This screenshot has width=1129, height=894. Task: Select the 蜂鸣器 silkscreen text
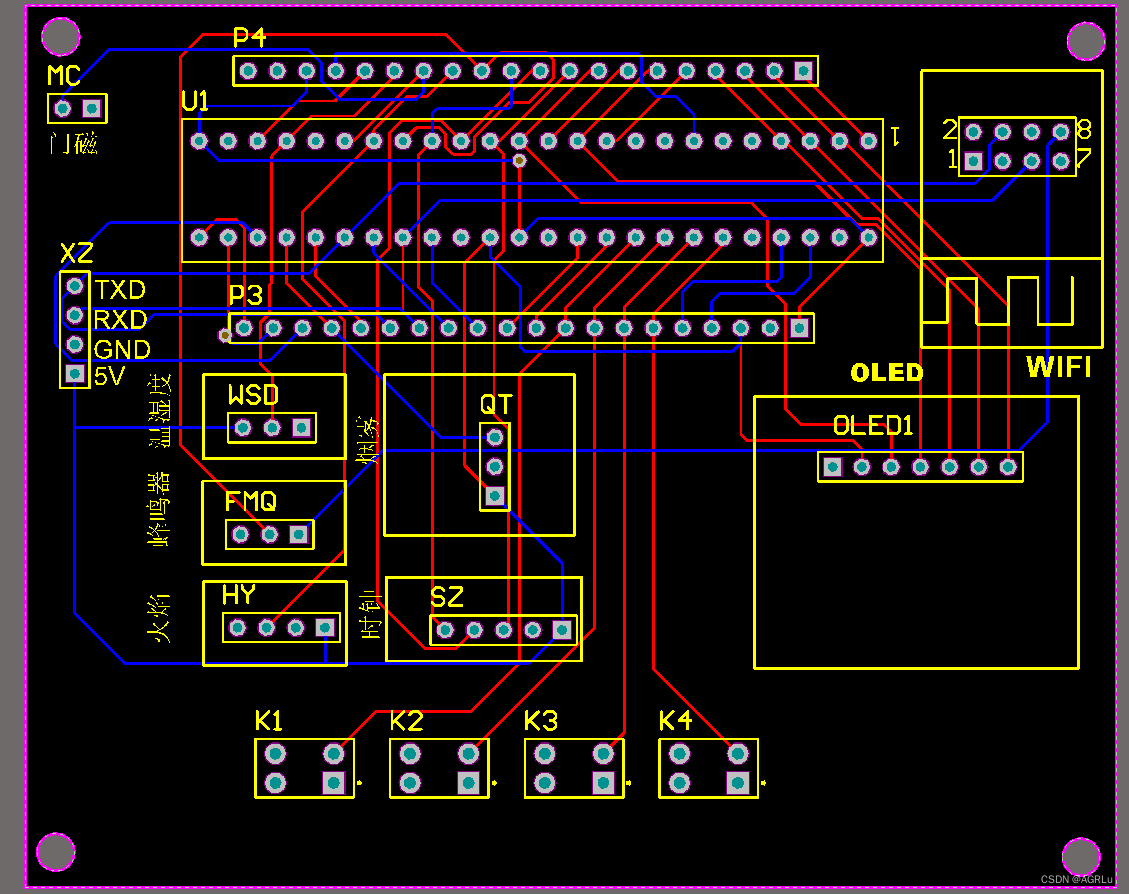coord(159,510)
